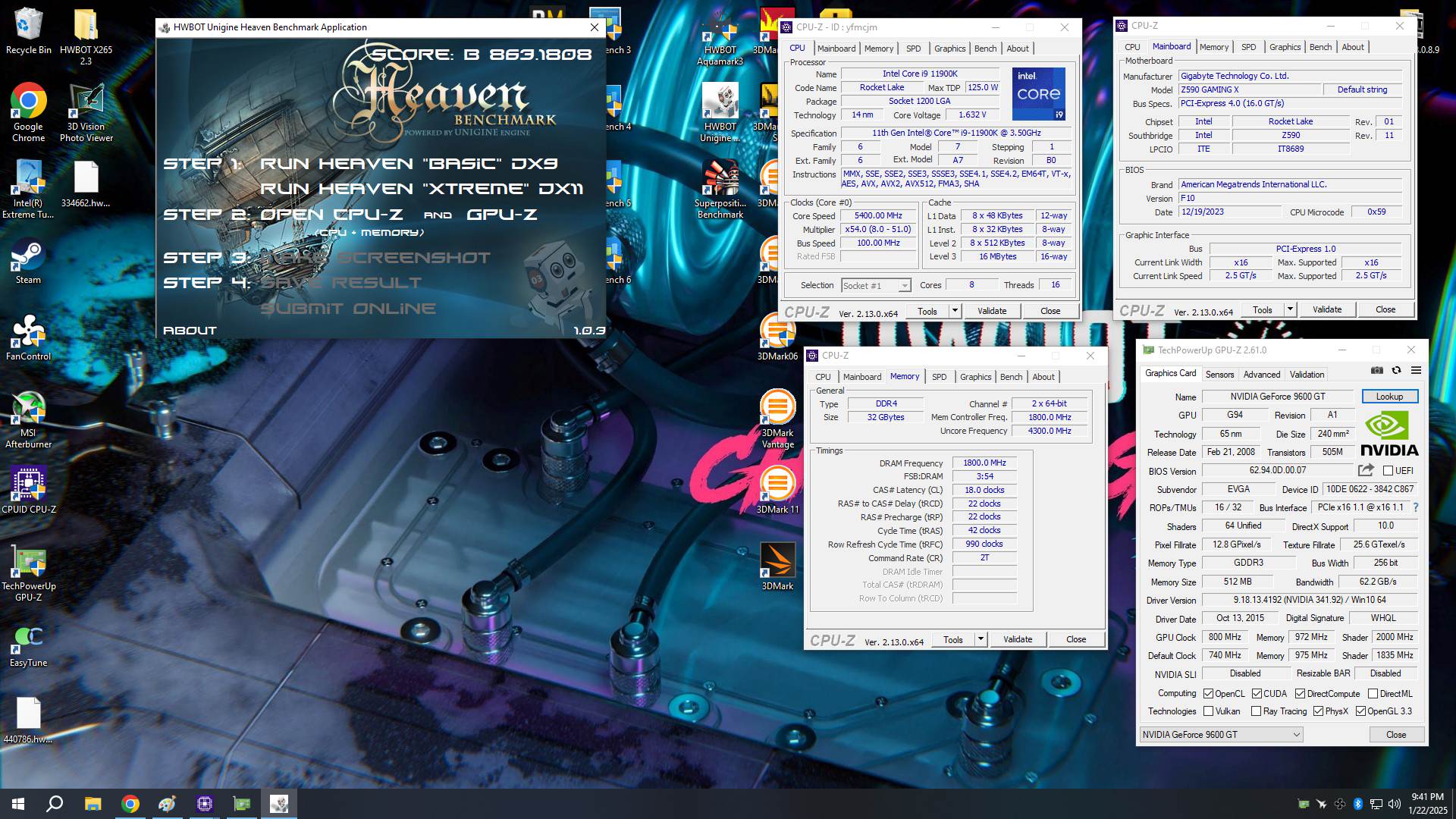This screenshot has height=819, width=1456.
Task: Open the Socket #1 selection dropdown
Action: click(876, 286)
